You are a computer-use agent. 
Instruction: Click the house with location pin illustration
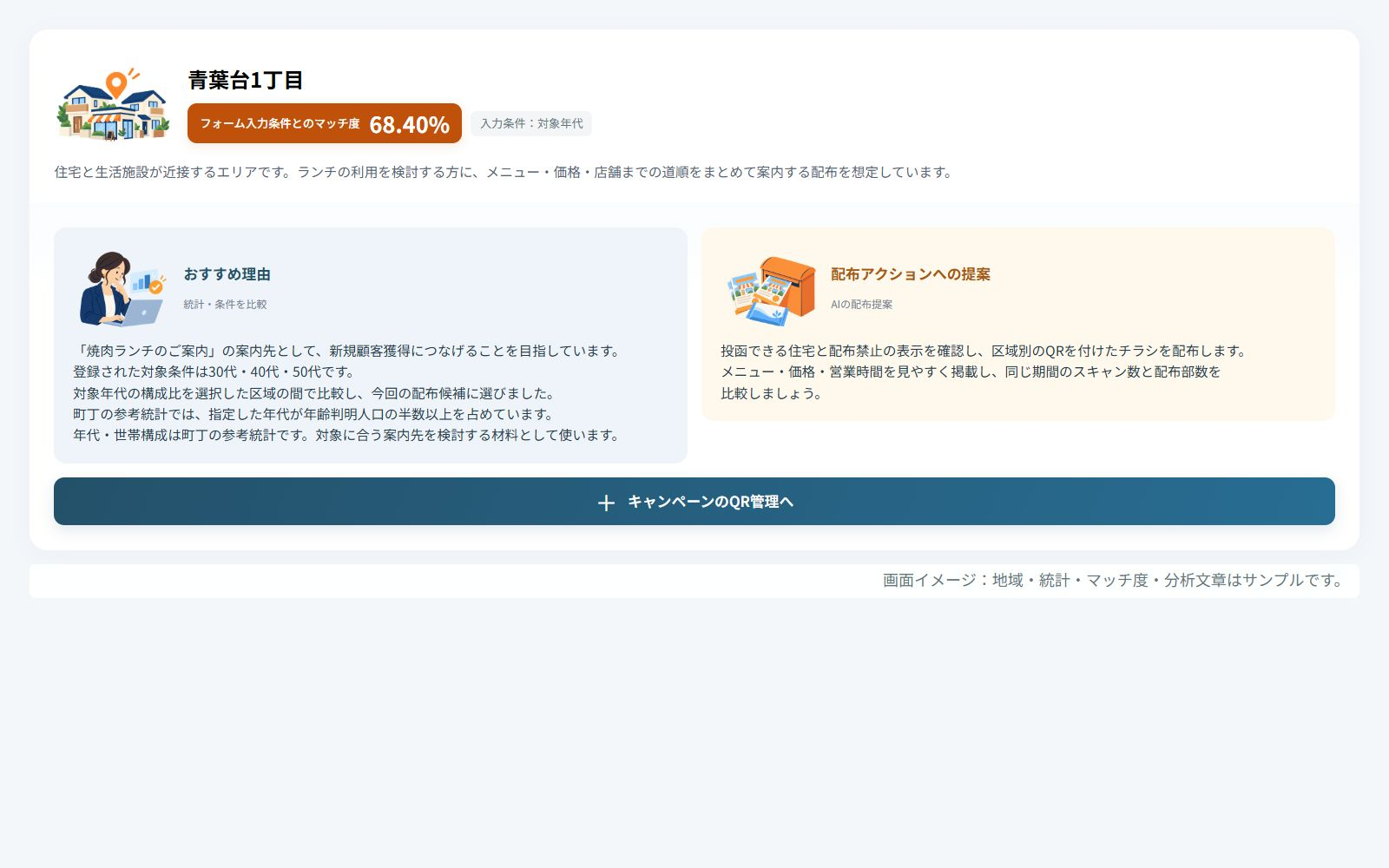pos(113,104)
